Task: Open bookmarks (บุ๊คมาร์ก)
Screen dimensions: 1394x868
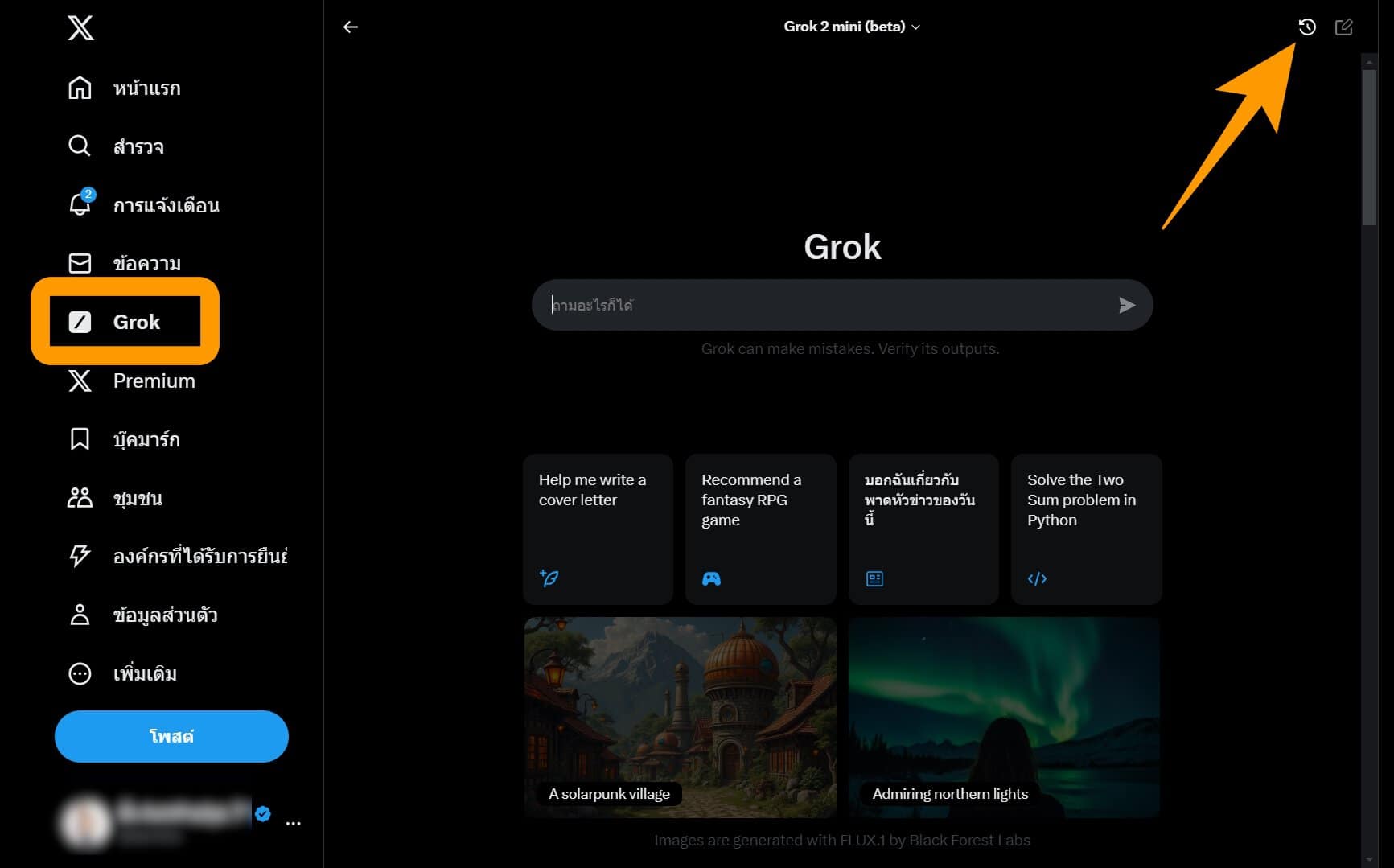Action: click(80, 439)
